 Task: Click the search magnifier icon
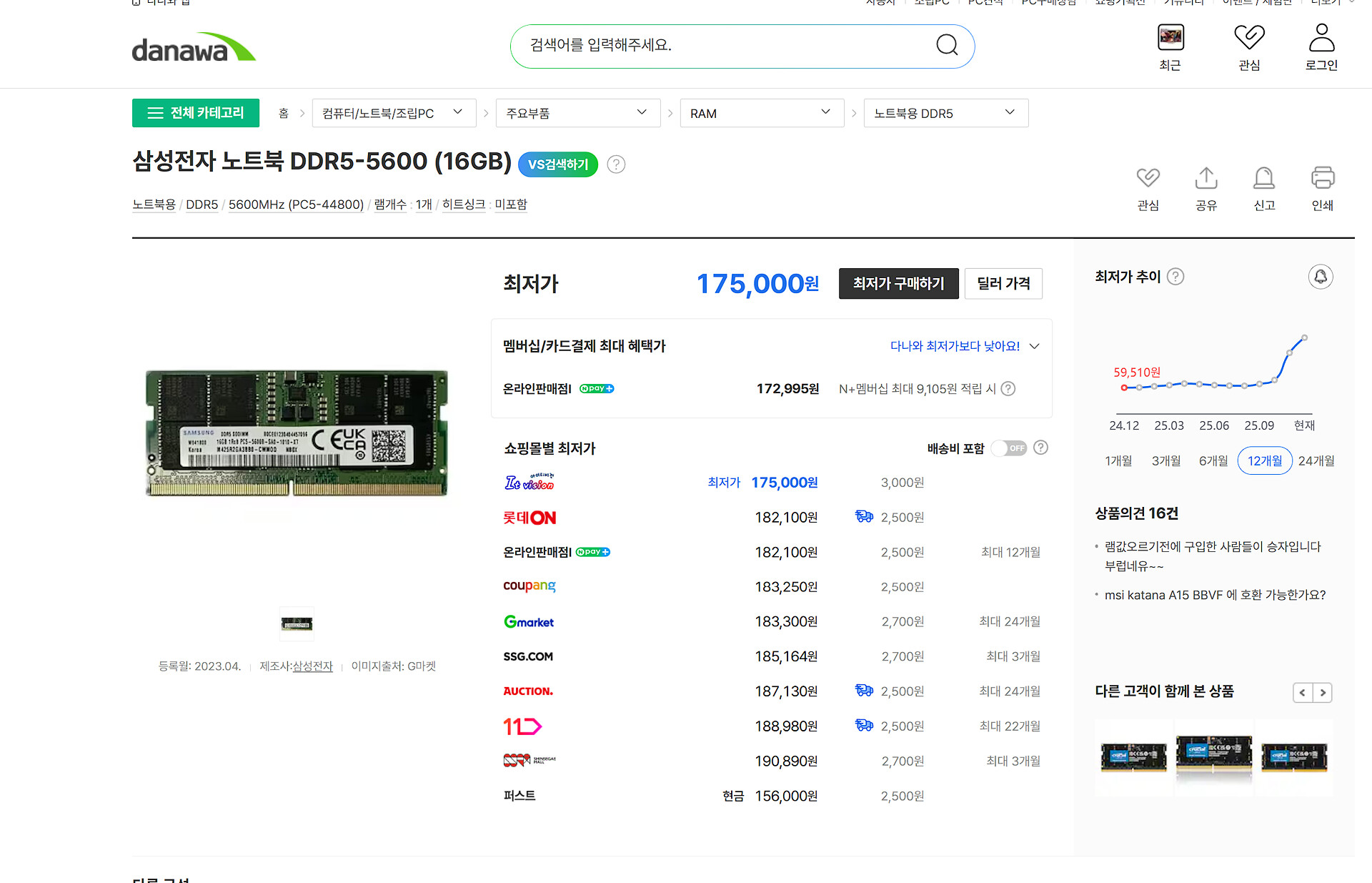tap(946, 45)
